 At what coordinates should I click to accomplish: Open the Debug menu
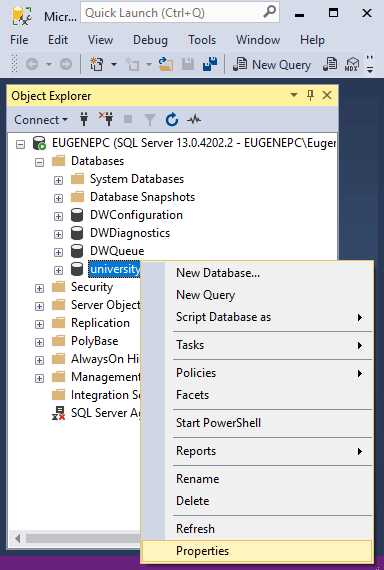150,40
